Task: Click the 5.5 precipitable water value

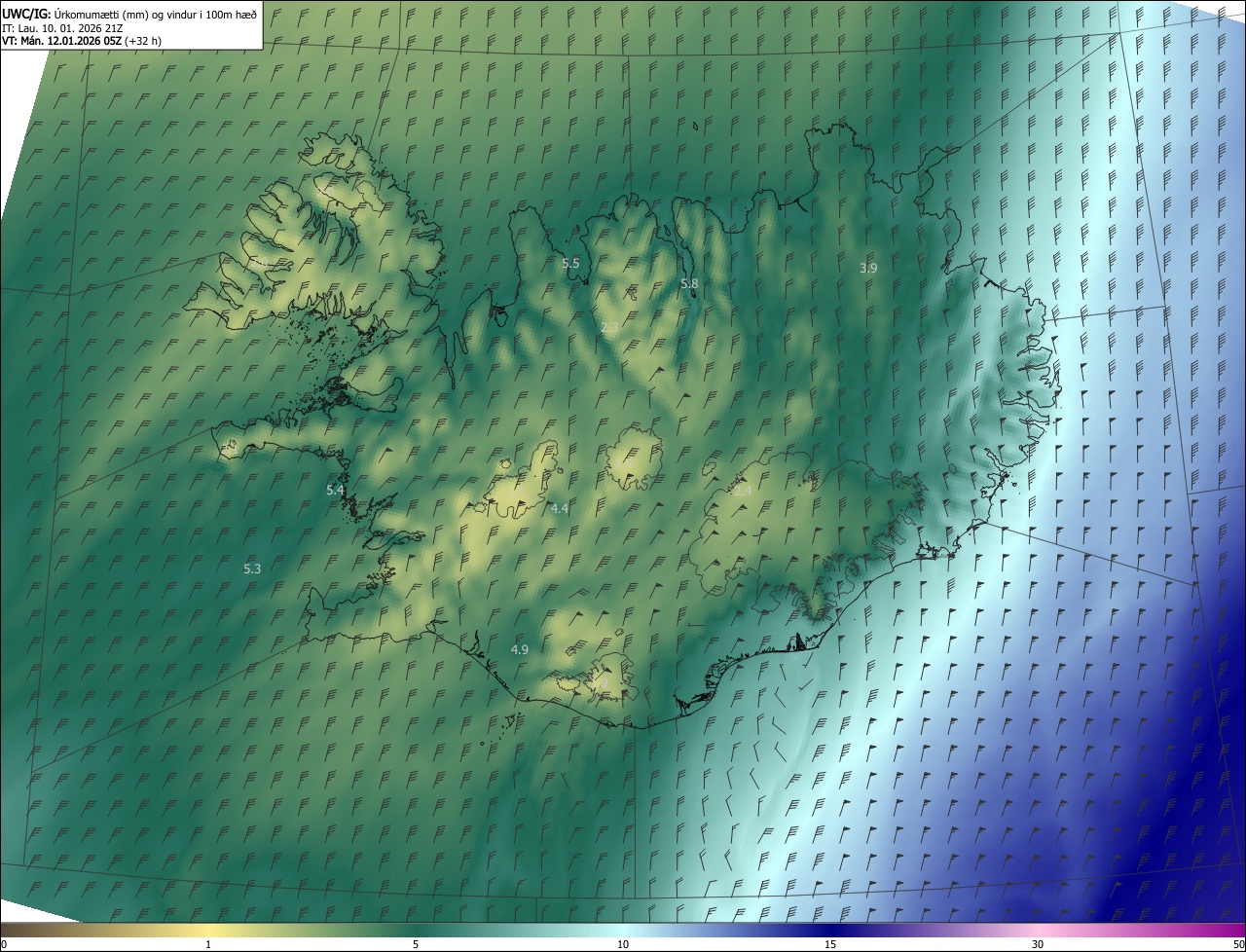Action: click(x=570, y=264)
